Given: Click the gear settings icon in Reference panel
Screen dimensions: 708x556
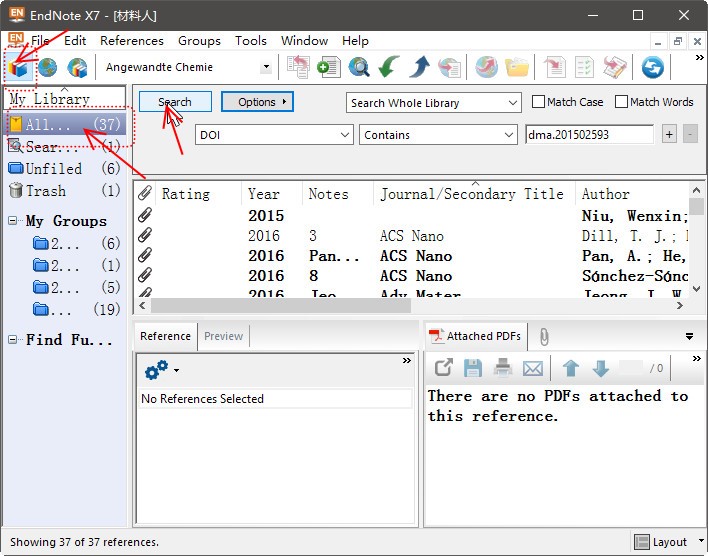Looking at the screenshot, I should [x=157, y=369].
